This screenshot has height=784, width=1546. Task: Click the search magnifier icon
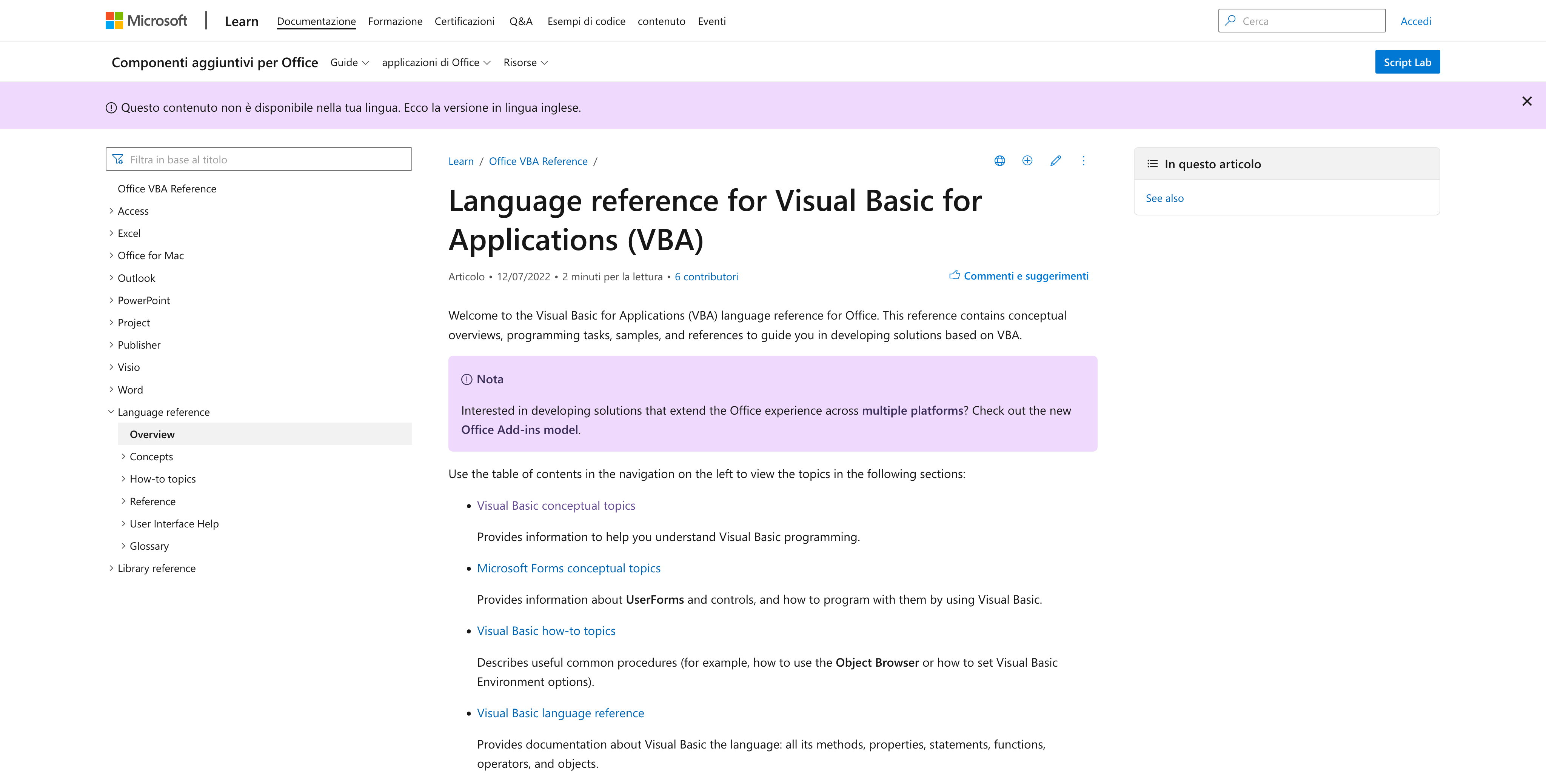[x=1230, y=20]
